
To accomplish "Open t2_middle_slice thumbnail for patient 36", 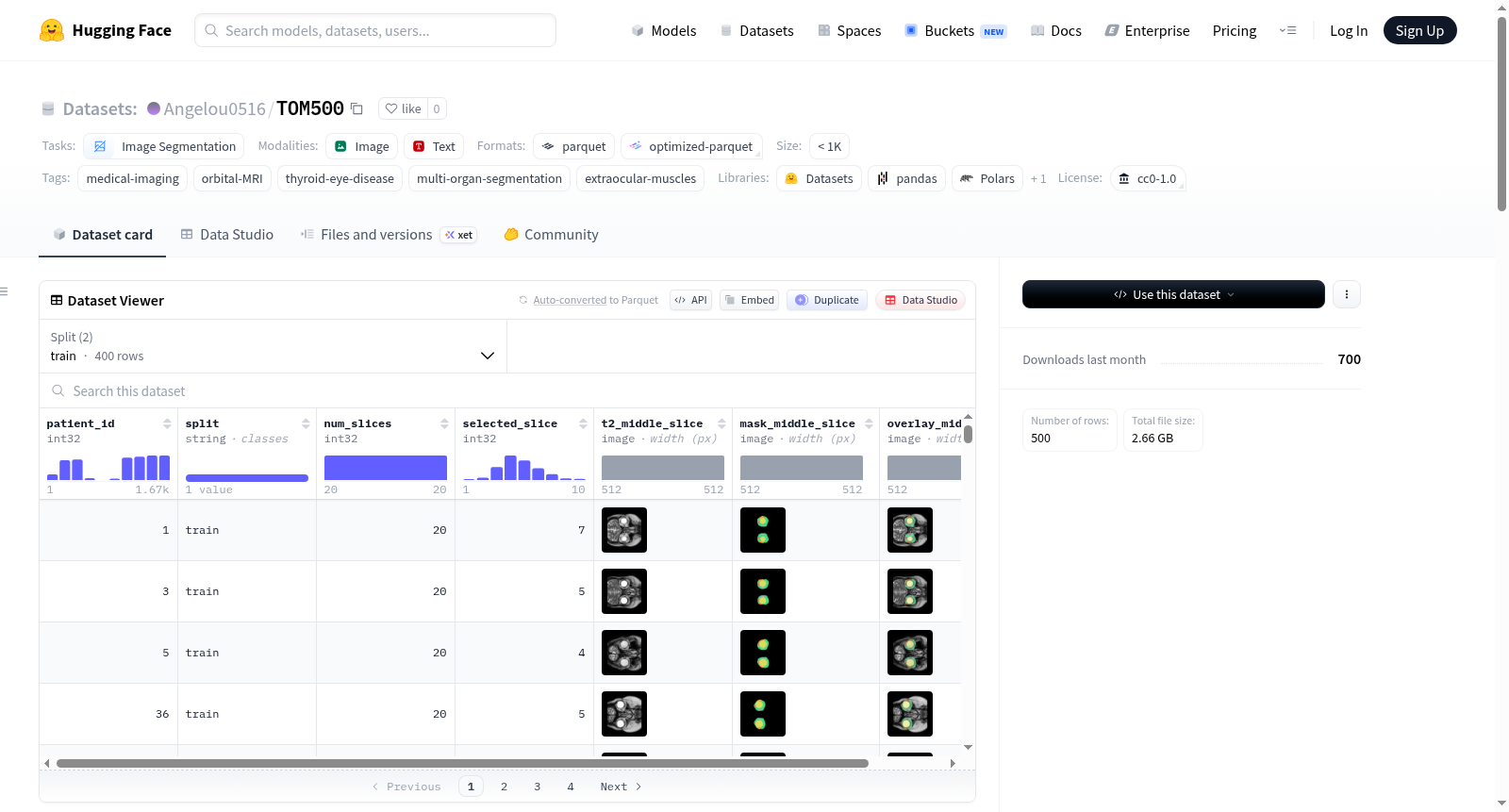I will pos(624,714).
